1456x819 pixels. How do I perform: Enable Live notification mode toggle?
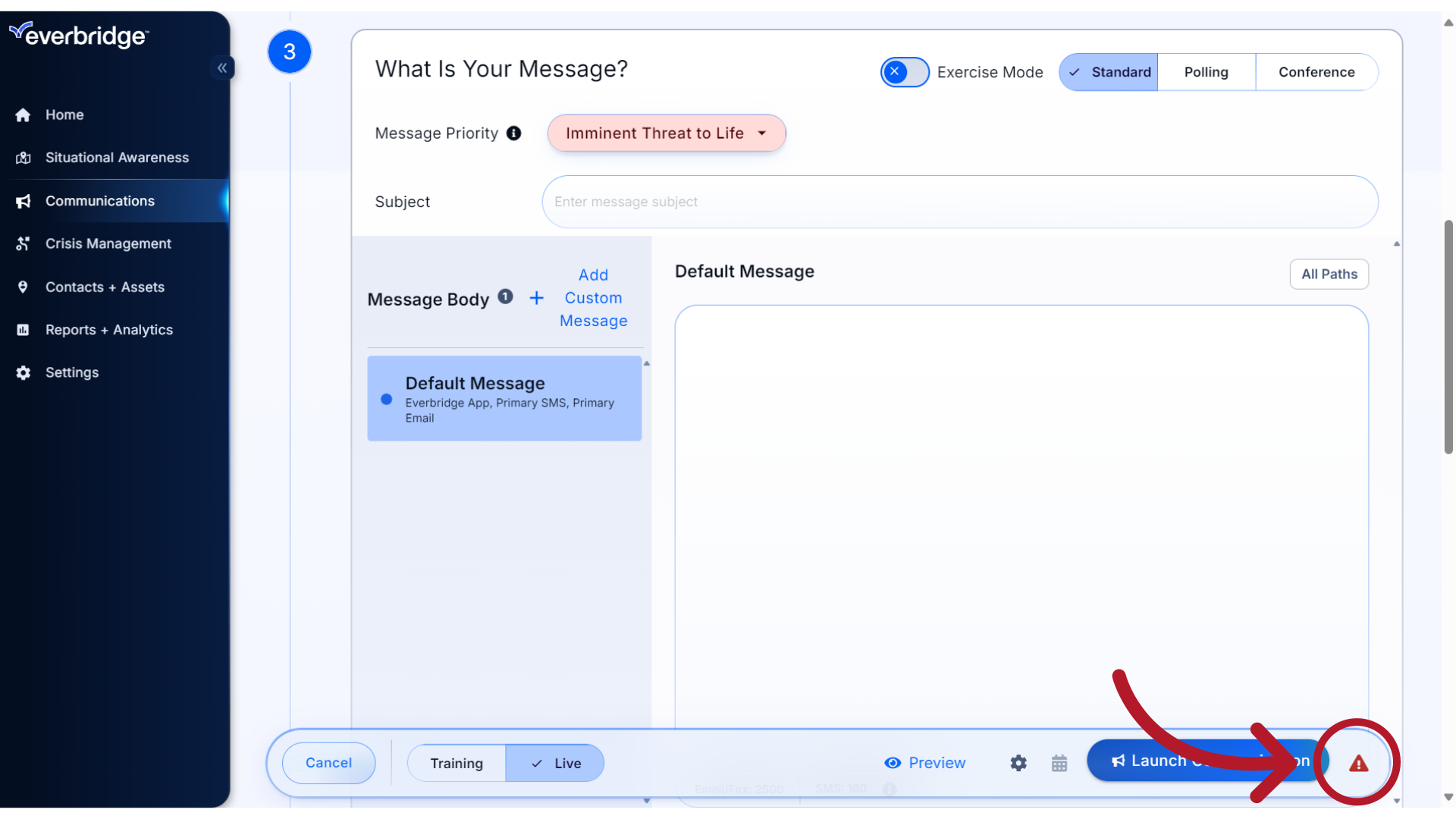555,762
